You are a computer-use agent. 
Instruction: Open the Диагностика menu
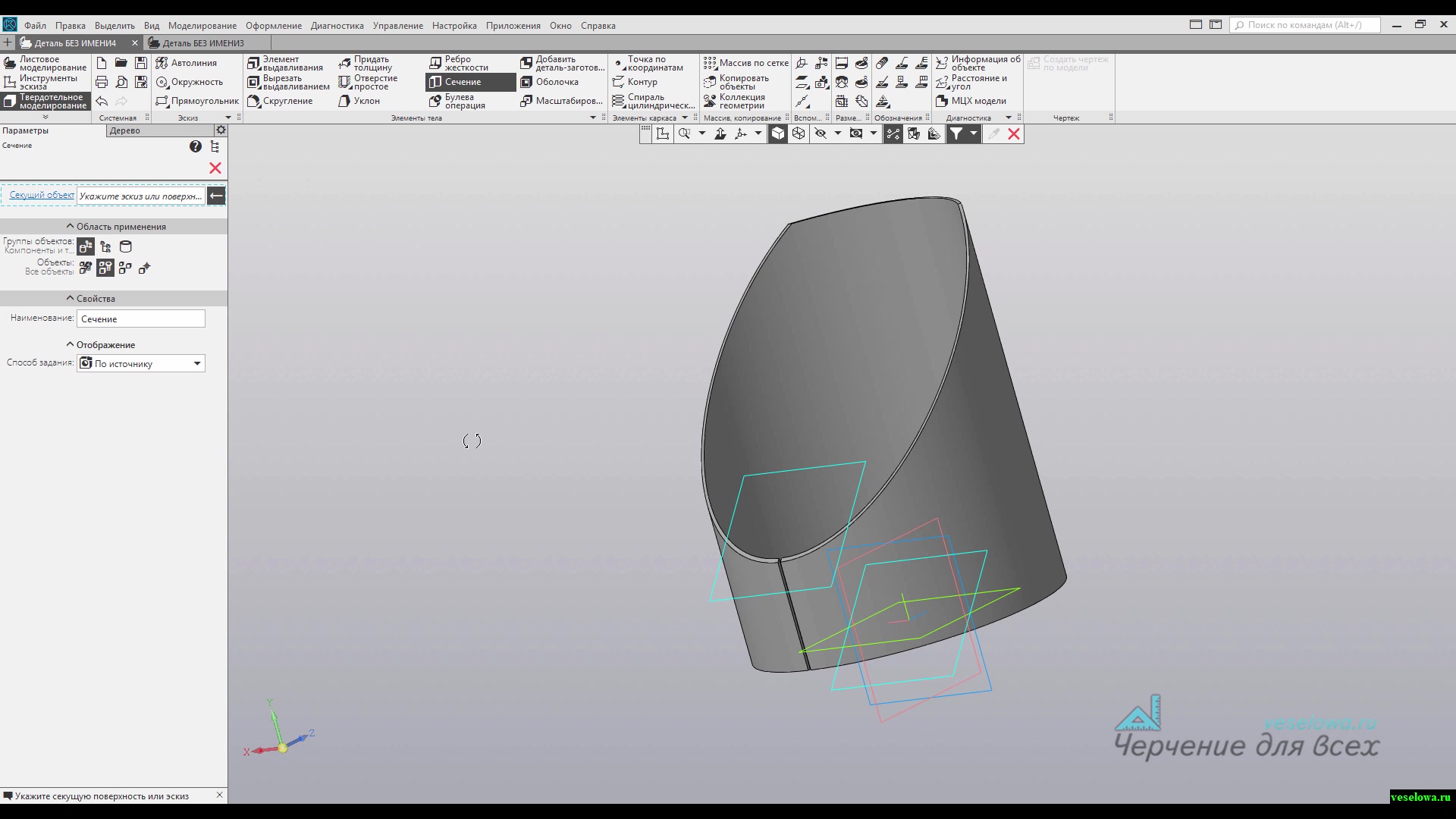pos(337,26)
